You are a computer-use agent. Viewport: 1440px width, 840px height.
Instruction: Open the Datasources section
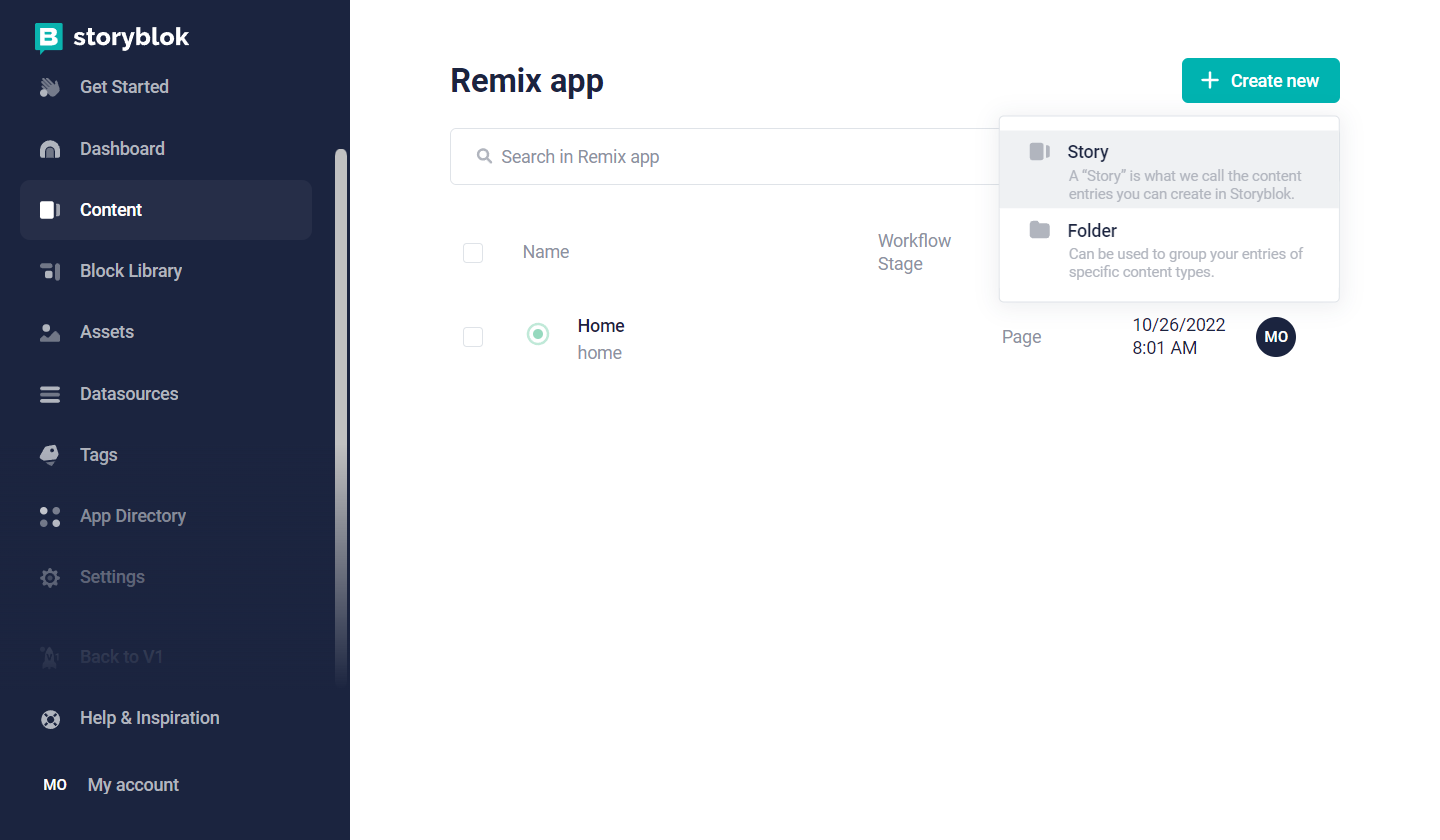click(166, 394)
